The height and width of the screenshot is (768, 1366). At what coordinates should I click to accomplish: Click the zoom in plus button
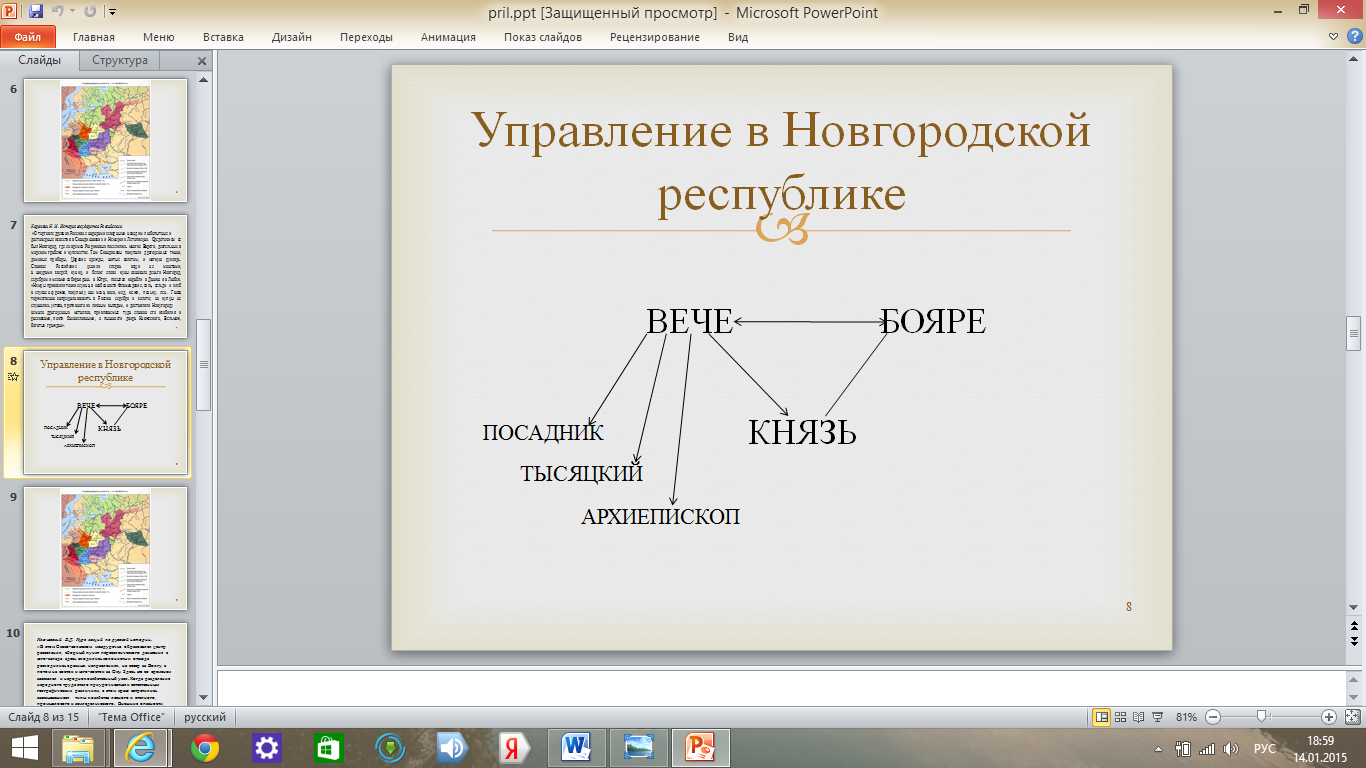(1329, 717)
